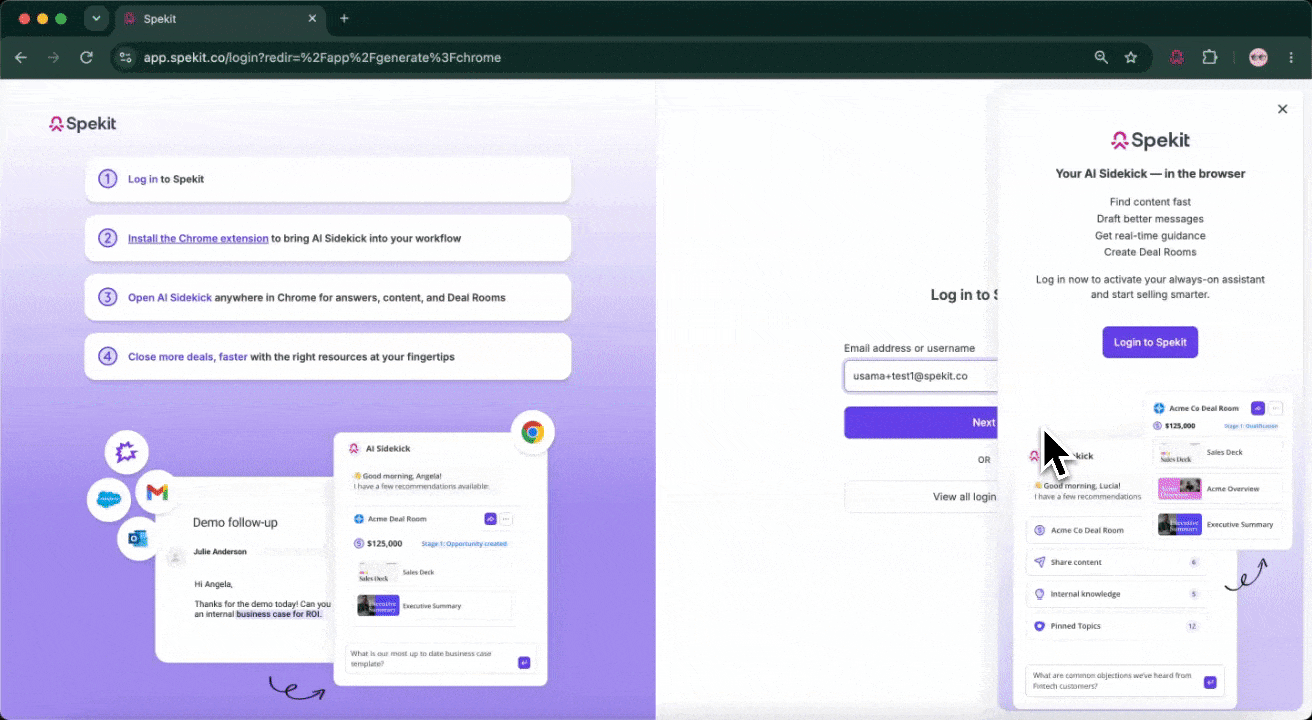Open a new tab with the plus icon
The height and width of the screenshot is (720, 1312).
pyautogui.click(x=344, y=18)
